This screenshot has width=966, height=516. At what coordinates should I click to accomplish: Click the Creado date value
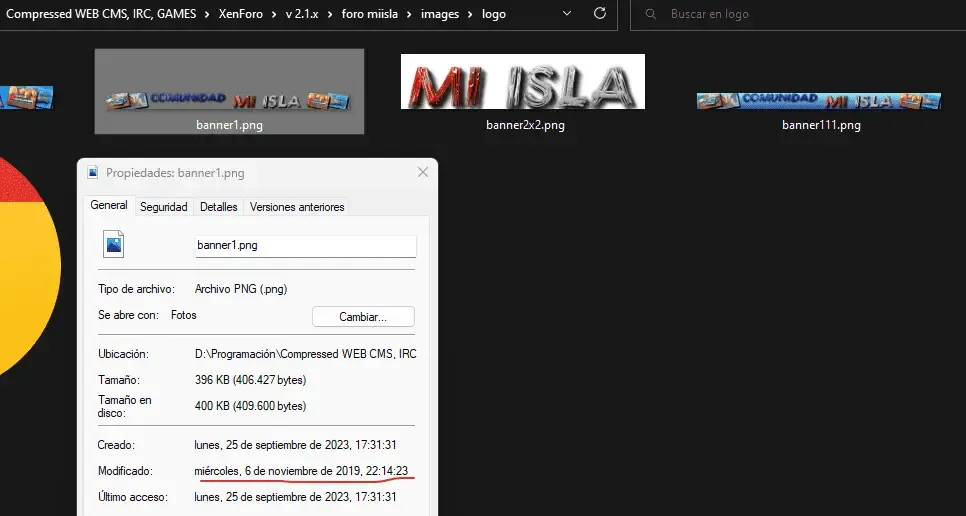tap(295, 445)
